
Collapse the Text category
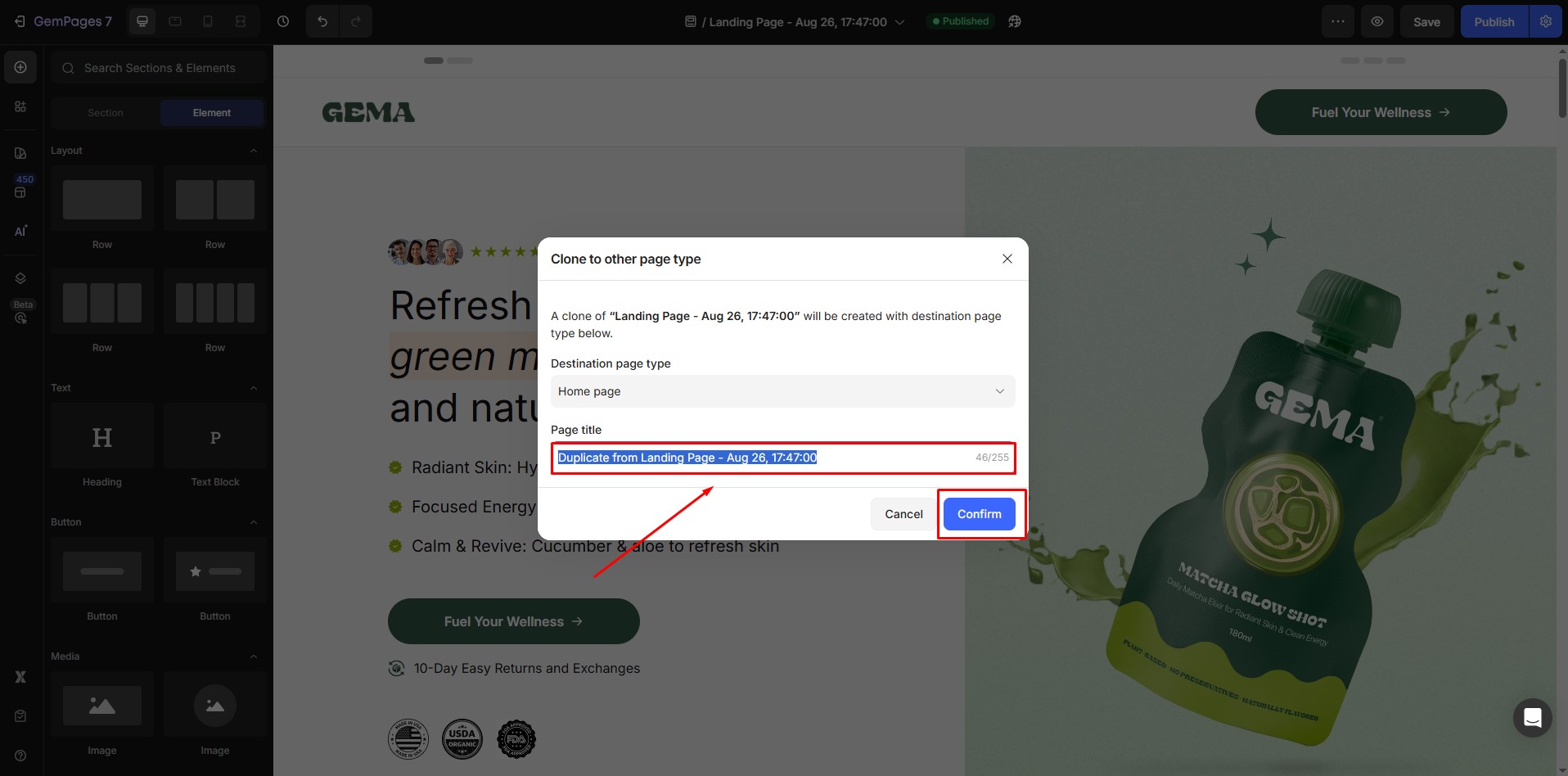(x=254, y=388)
